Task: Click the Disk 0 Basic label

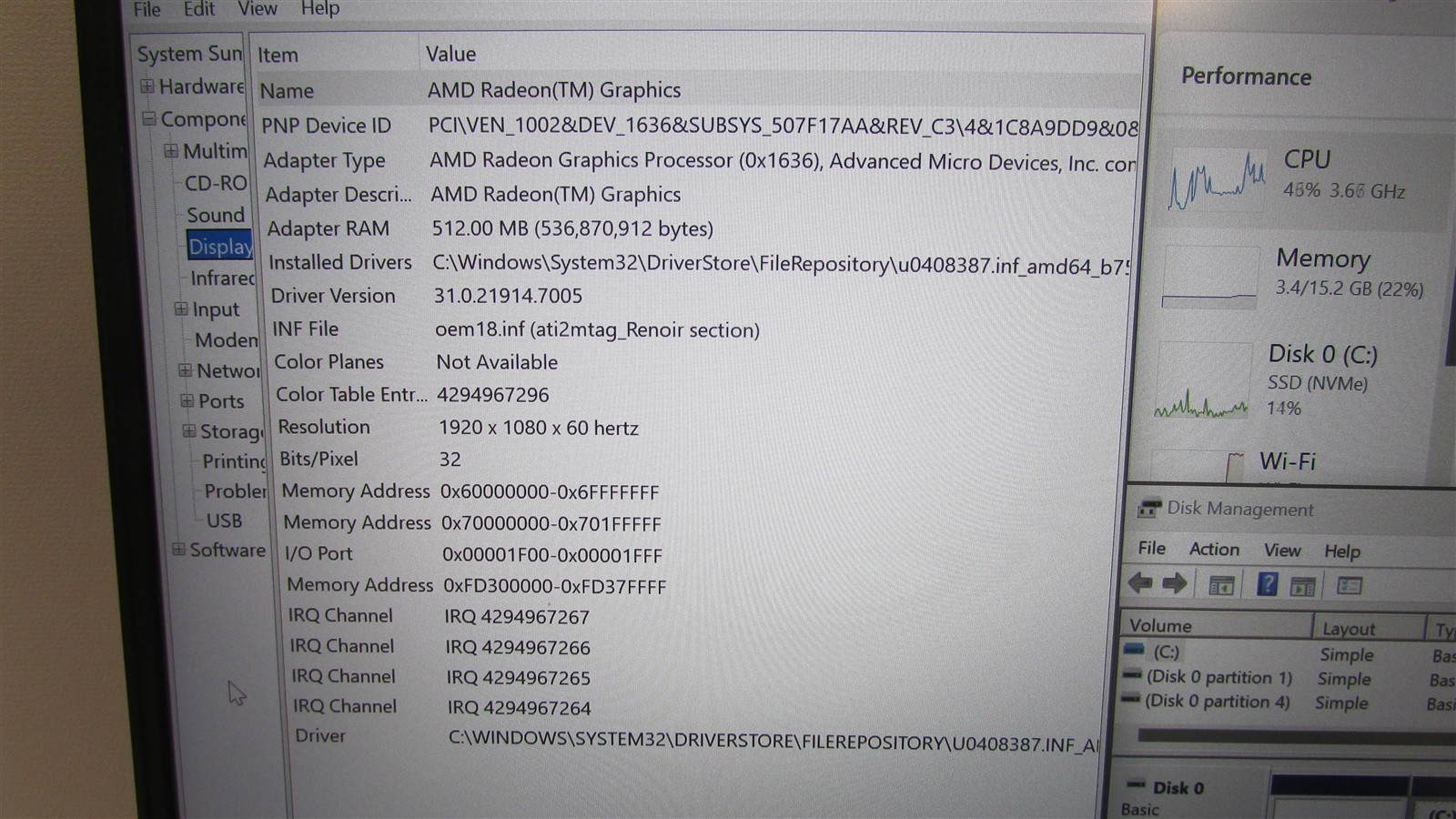Action: pyautogui.click(x=1166, y=797)
